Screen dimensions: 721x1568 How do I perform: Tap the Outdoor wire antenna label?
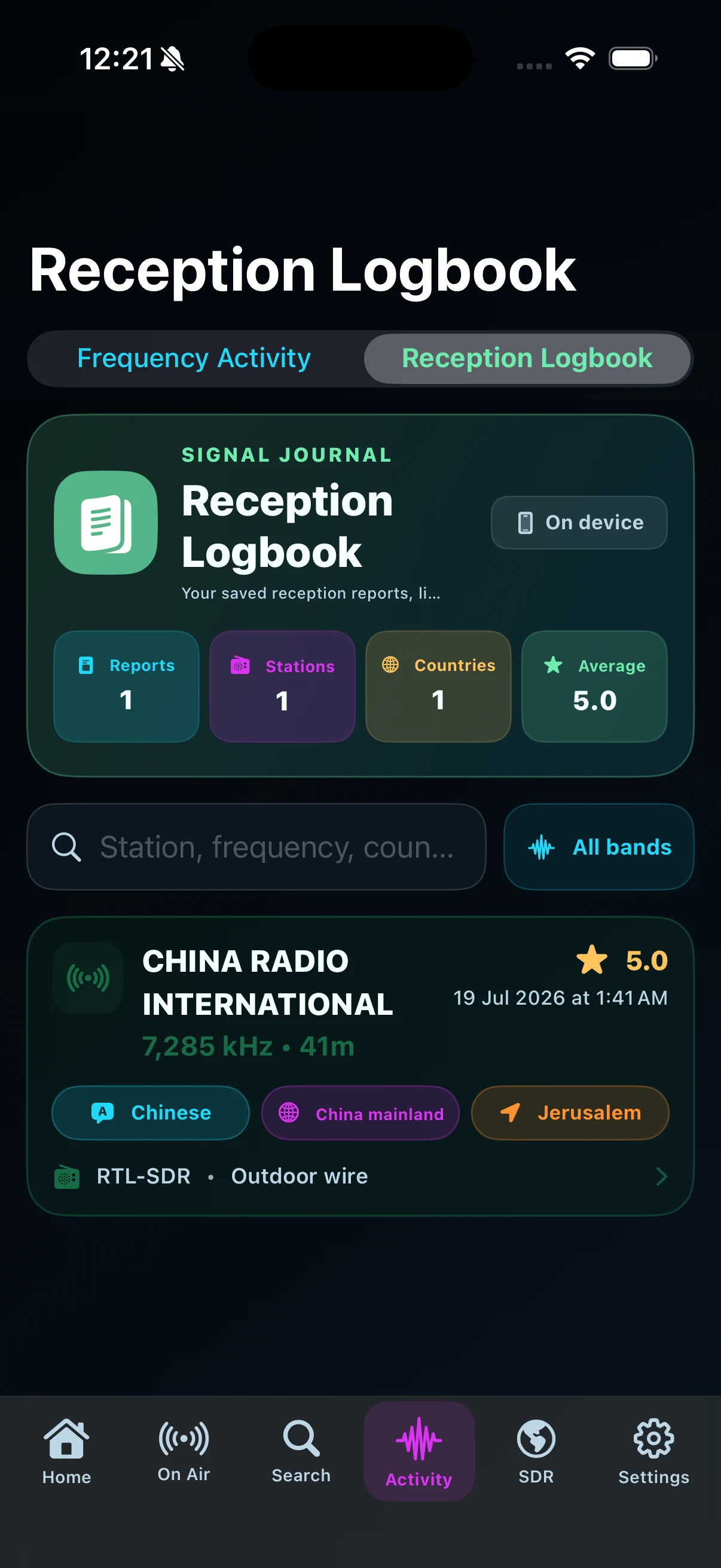[x=300, y=1176]
